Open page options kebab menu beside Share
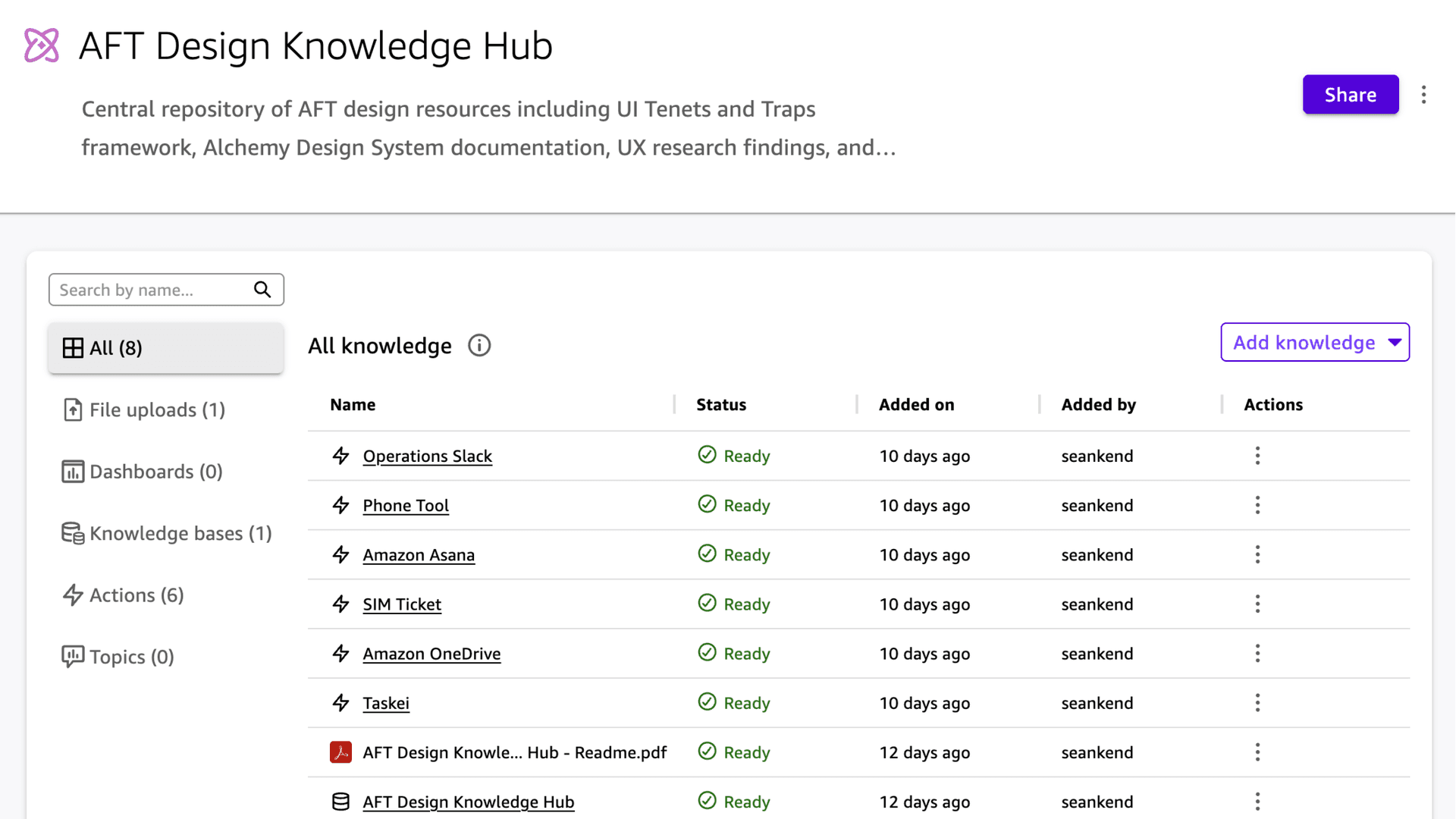The width and height of the screenshot is (1456, 819). click(x=1423, y=95)
